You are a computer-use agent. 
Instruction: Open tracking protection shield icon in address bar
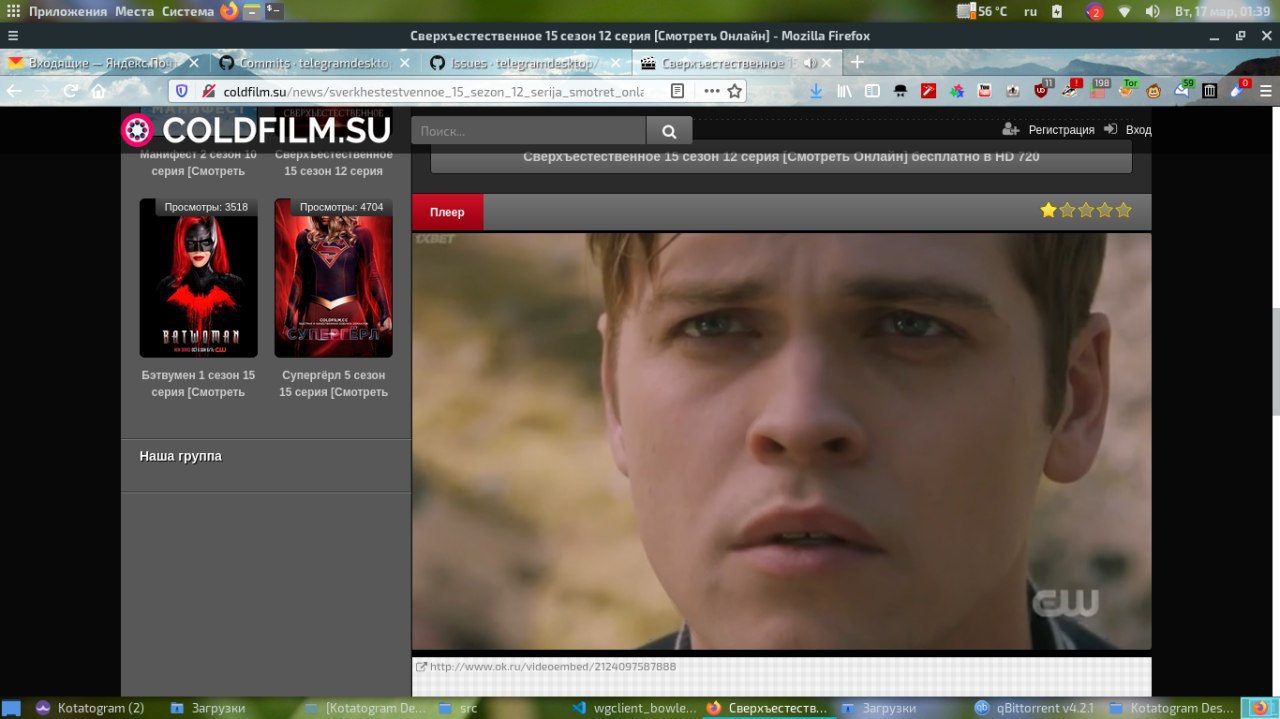point(181,91)
